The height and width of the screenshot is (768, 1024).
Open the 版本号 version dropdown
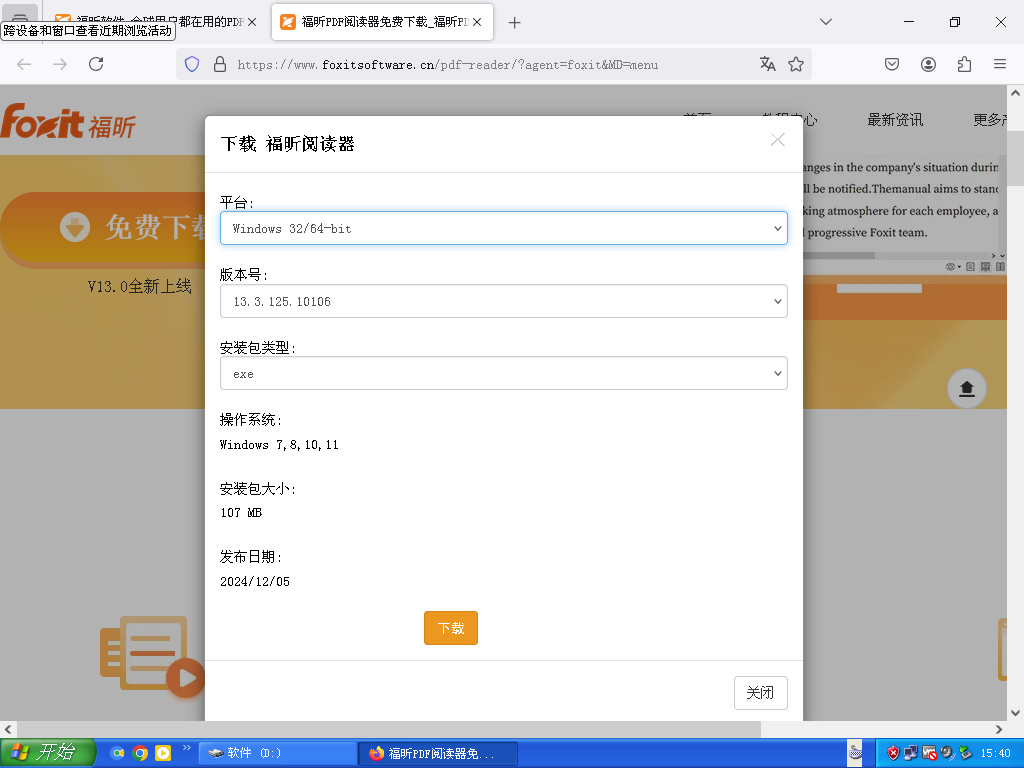(x=503, y=301)
